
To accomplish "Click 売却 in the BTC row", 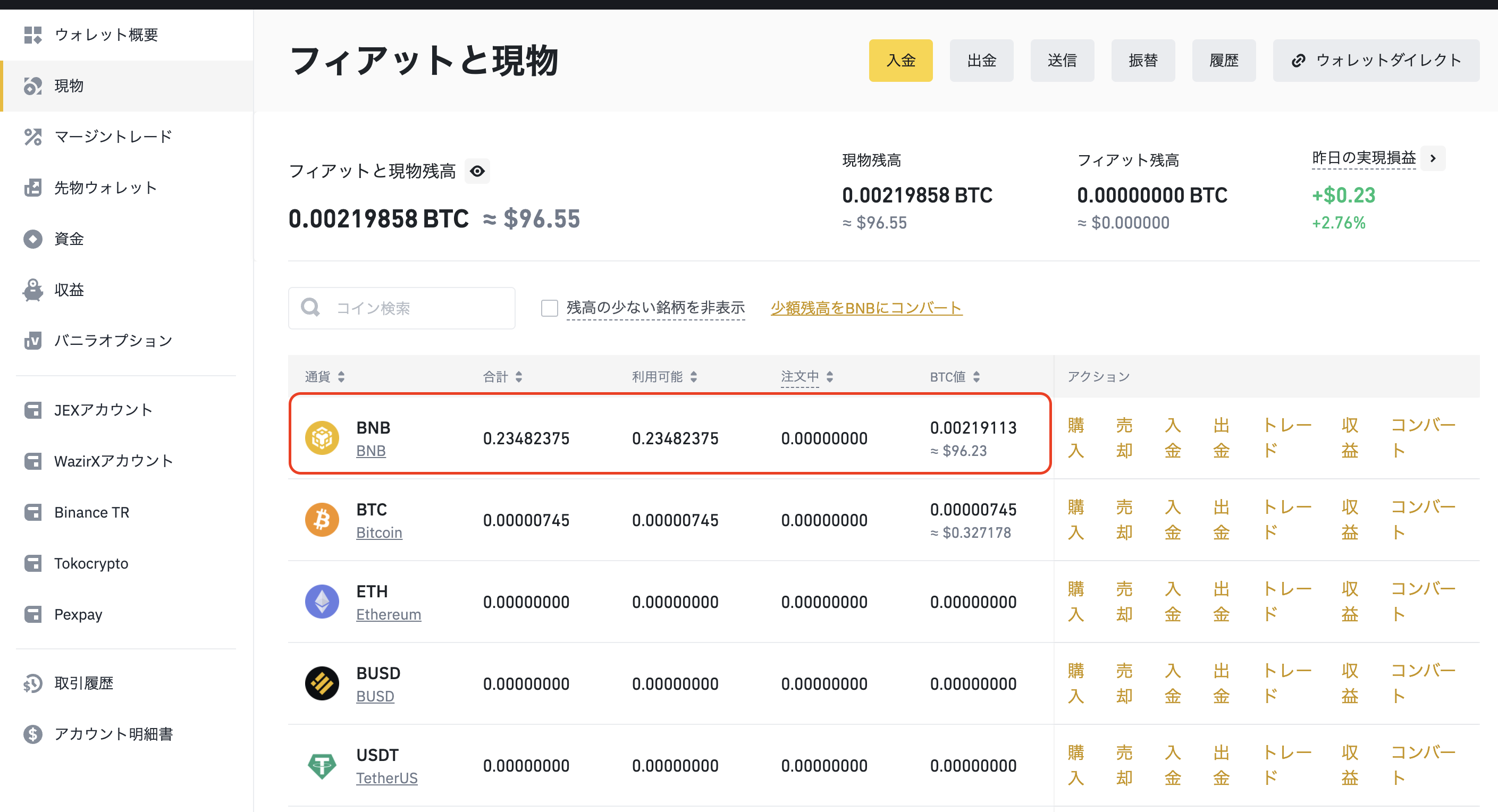I will point(1124,520).
